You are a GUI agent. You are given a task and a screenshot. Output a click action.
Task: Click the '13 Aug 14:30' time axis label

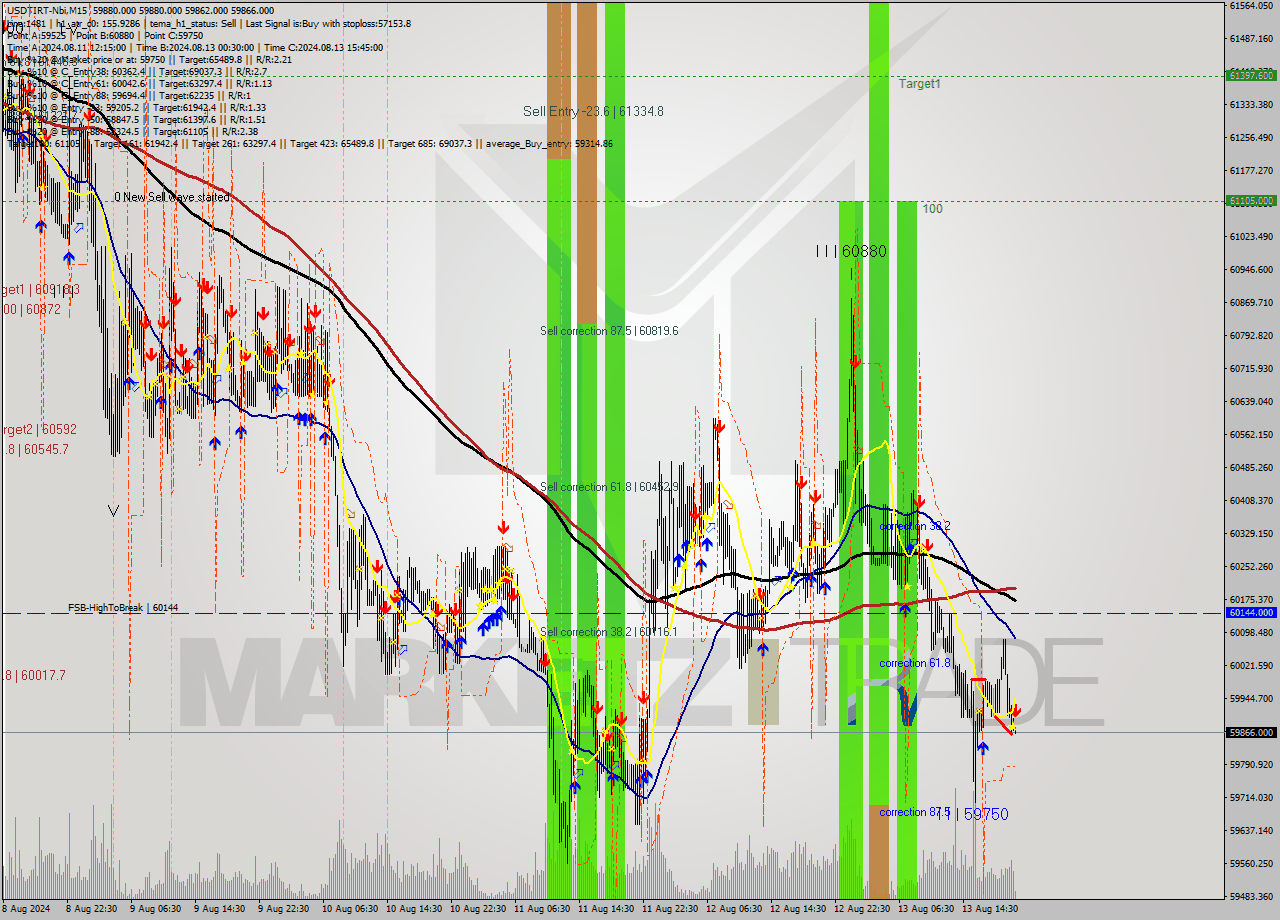tap(990, 909)
